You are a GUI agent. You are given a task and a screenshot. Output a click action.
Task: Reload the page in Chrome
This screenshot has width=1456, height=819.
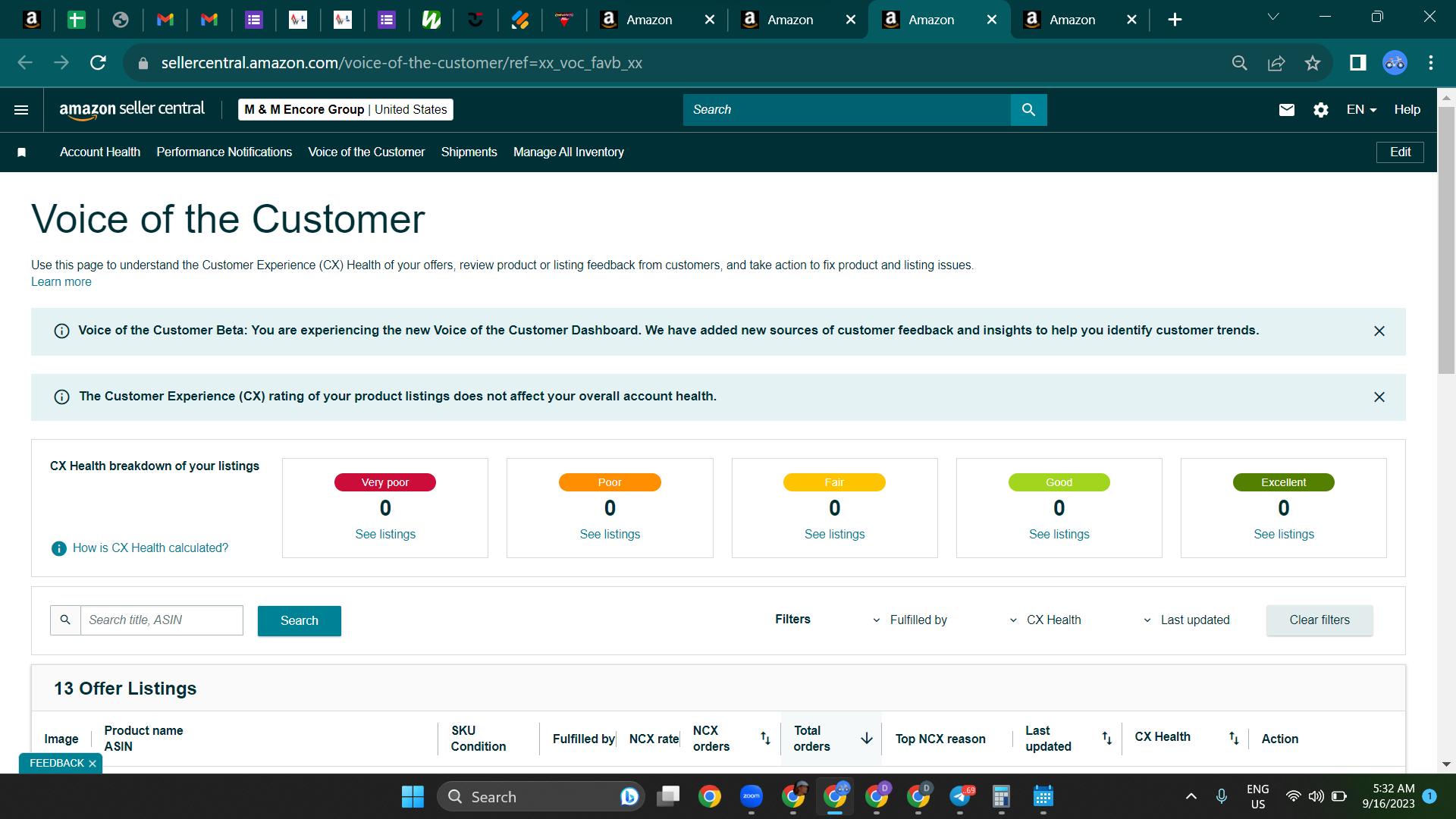[98, 63]
